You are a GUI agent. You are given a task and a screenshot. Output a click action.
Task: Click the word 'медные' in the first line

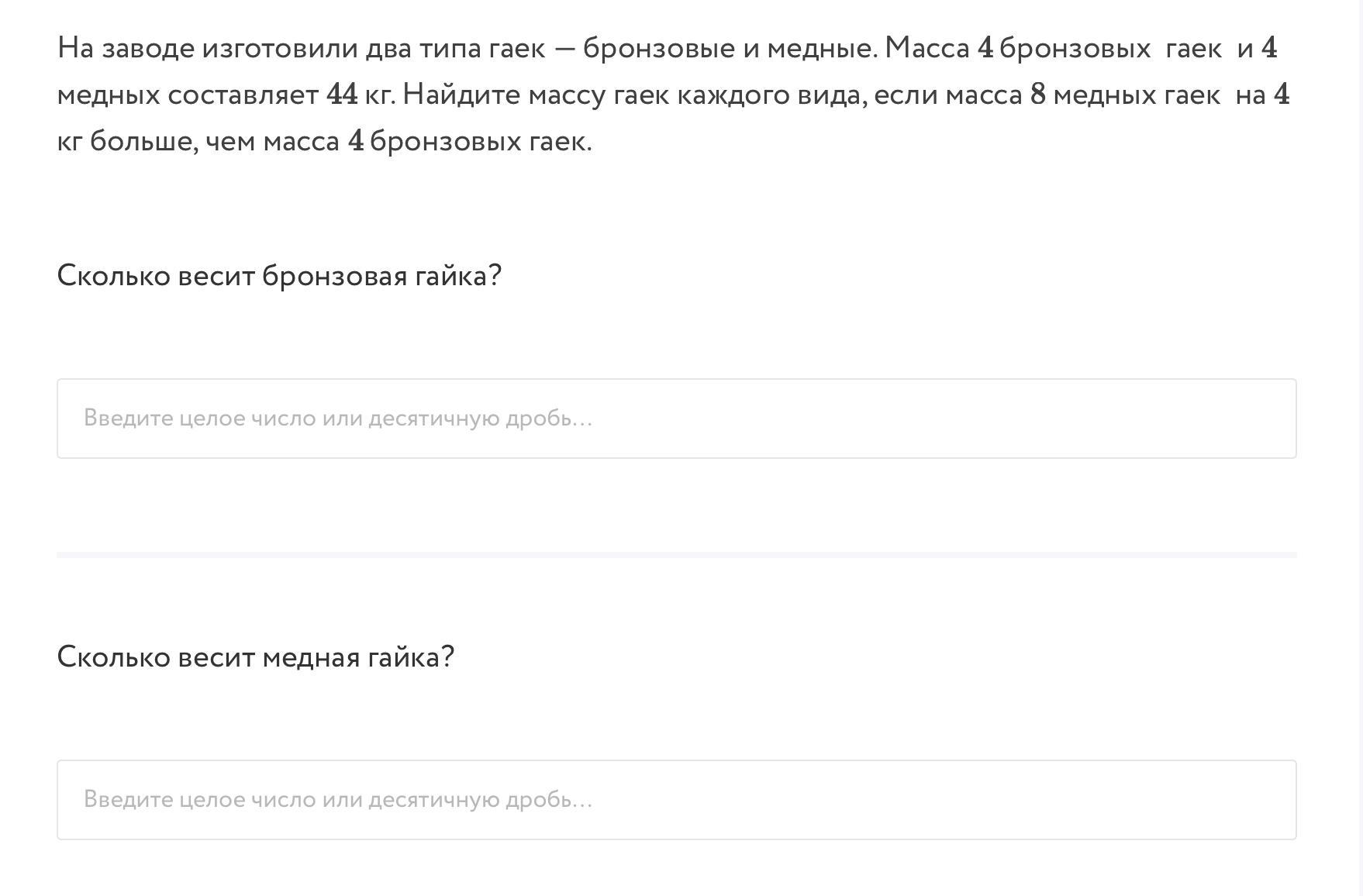(x=822, y=48)
